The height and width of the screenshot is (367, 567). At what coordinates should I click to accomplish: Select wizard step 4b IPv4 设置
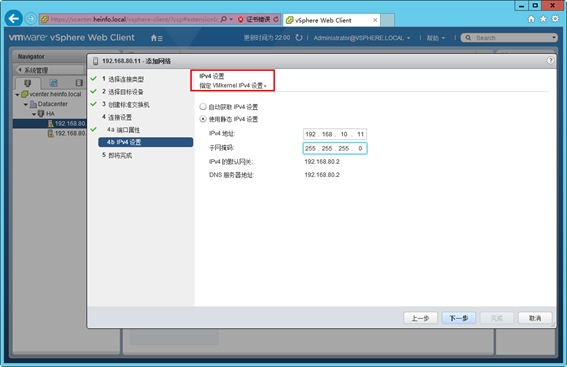pos(145,142)
